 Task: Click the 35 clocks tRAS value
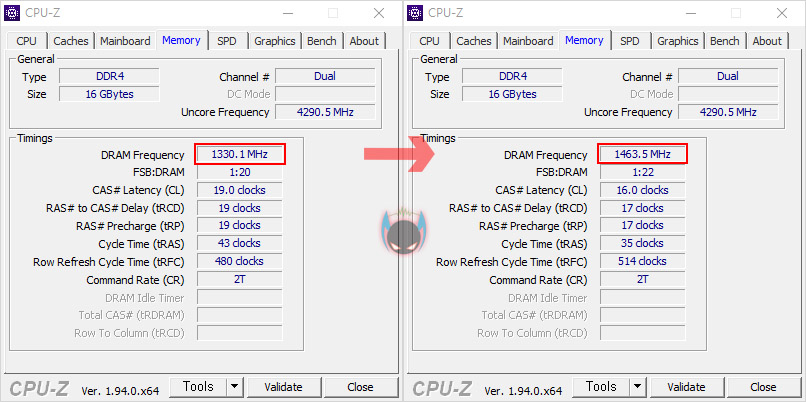click(643, 243)
